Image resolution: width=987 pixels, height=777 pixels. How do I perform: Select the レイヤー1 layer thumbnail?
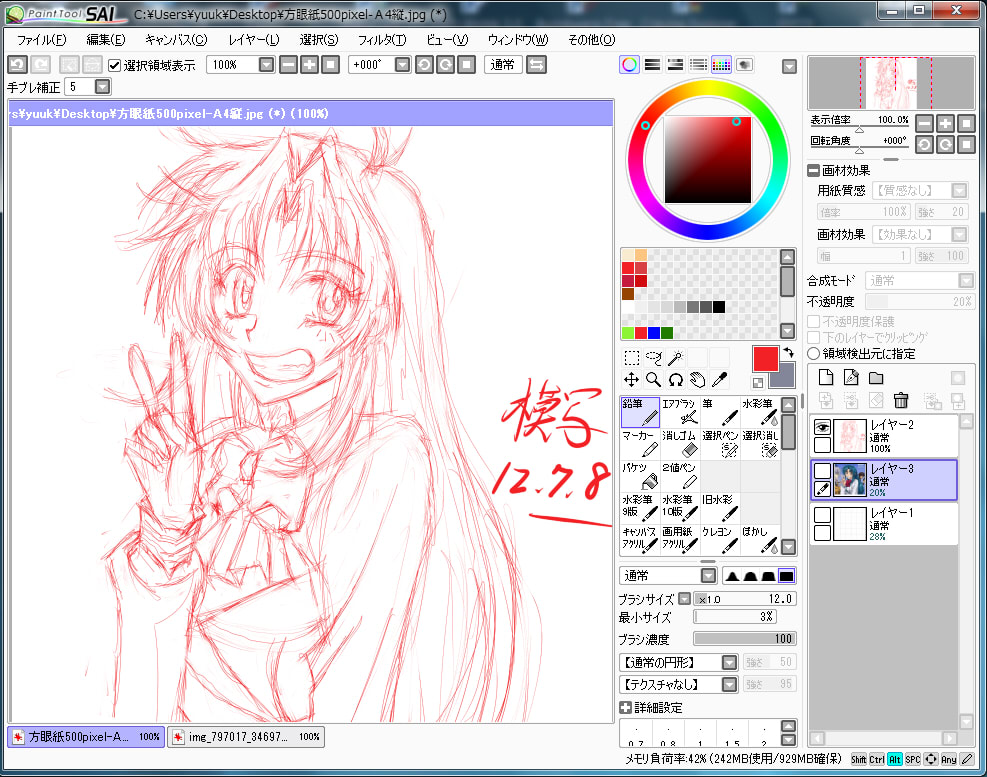tap(850, 524)
